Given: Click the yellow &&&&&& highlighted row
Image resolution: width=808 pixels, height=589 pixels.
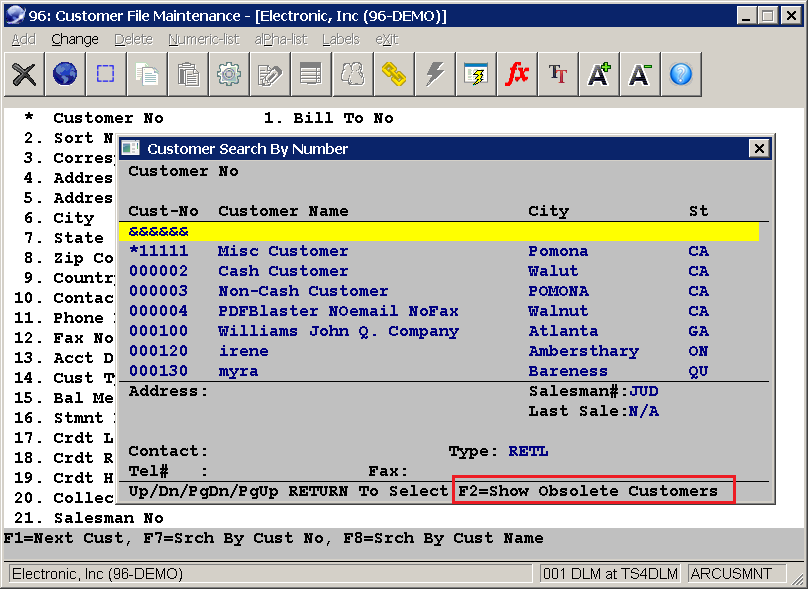Looking at the screenshot, I should (439, 231).
